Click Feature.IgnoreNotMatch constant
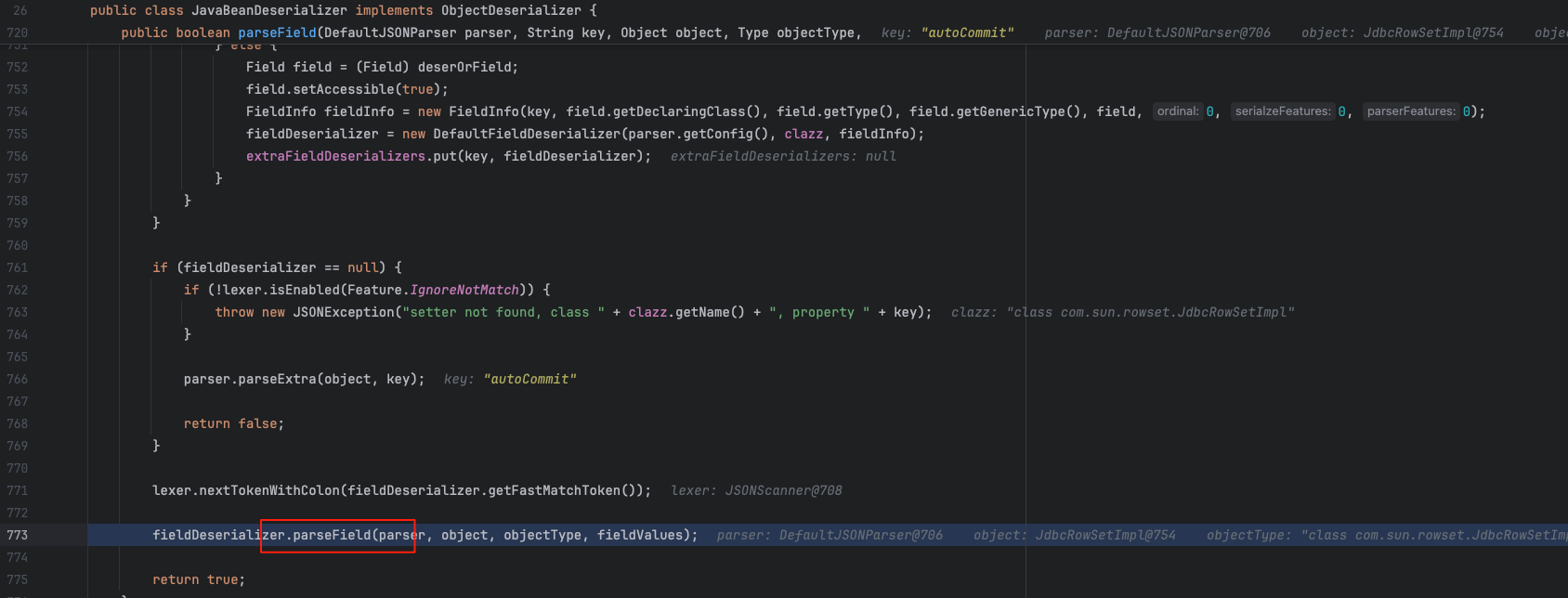Screen dimensions: 1568x598 [x=434, y=290]
